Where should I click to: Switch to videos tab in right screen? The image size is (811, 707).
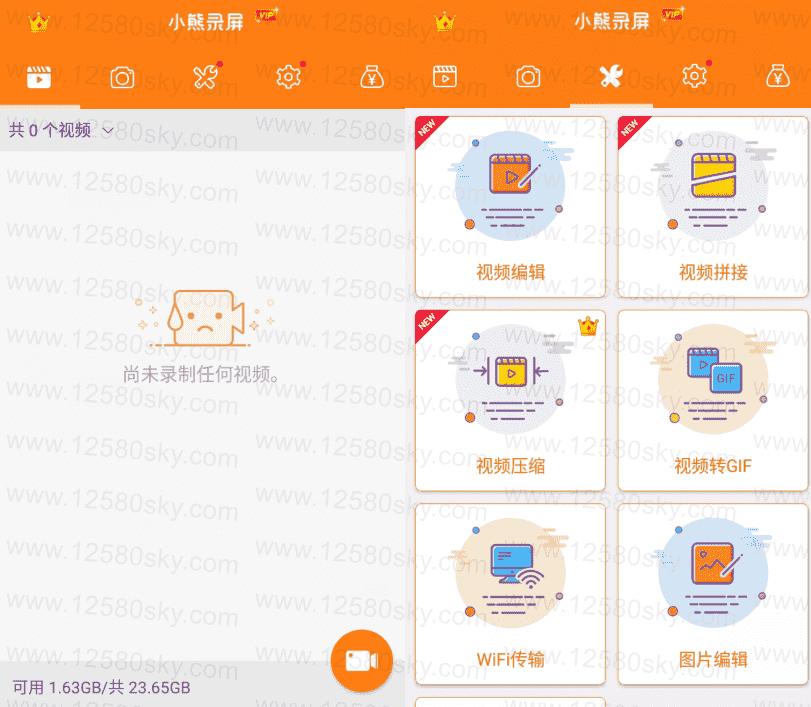tap(445, 77)
